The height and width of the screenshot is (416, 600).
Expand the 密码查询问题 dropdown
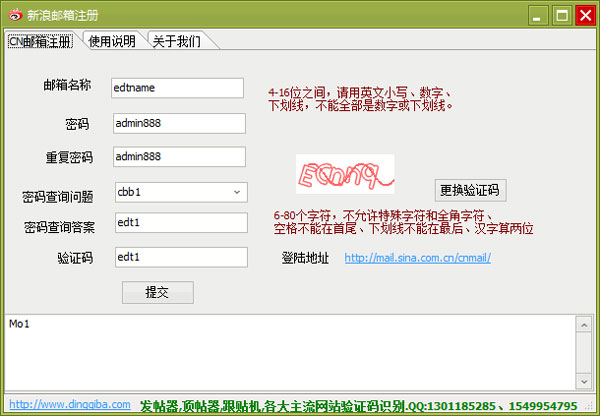tap(237, 191)
